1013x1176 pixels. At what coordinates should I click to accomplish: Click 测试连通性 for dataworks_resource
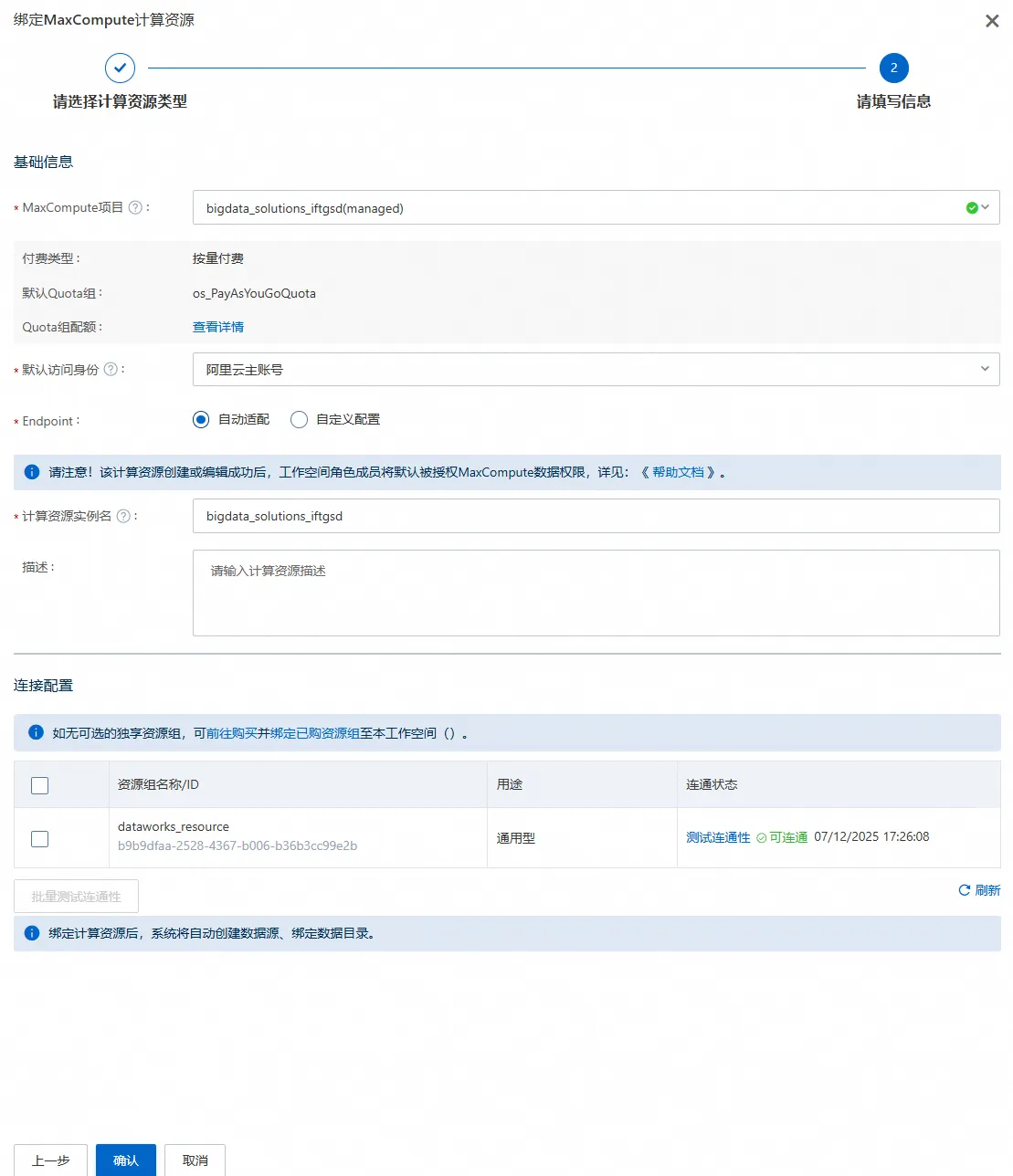point(718,837)
